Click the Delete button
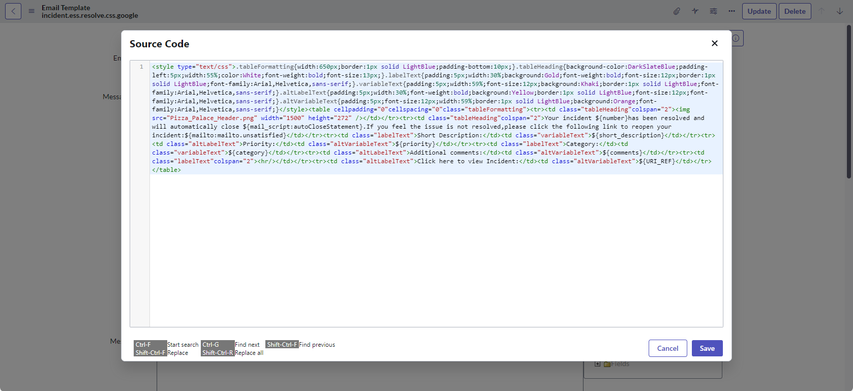 [x=795, y=11]
